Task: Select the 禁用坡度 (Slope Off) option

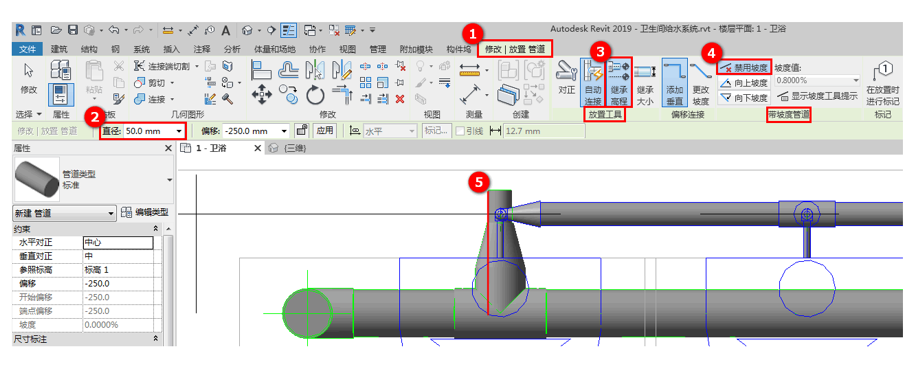Action: [x=744, y=67]
